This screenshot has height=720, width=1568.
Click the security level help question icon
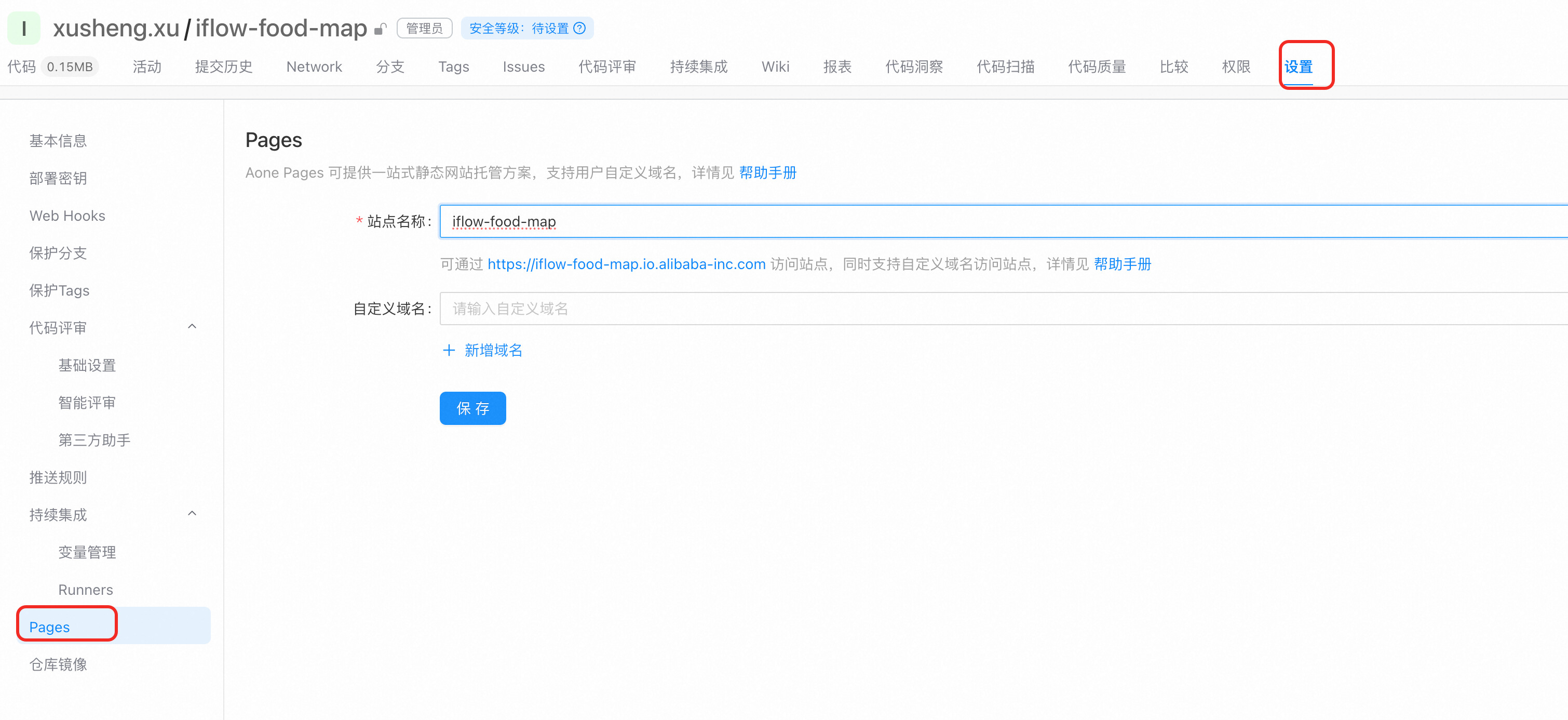580,28
